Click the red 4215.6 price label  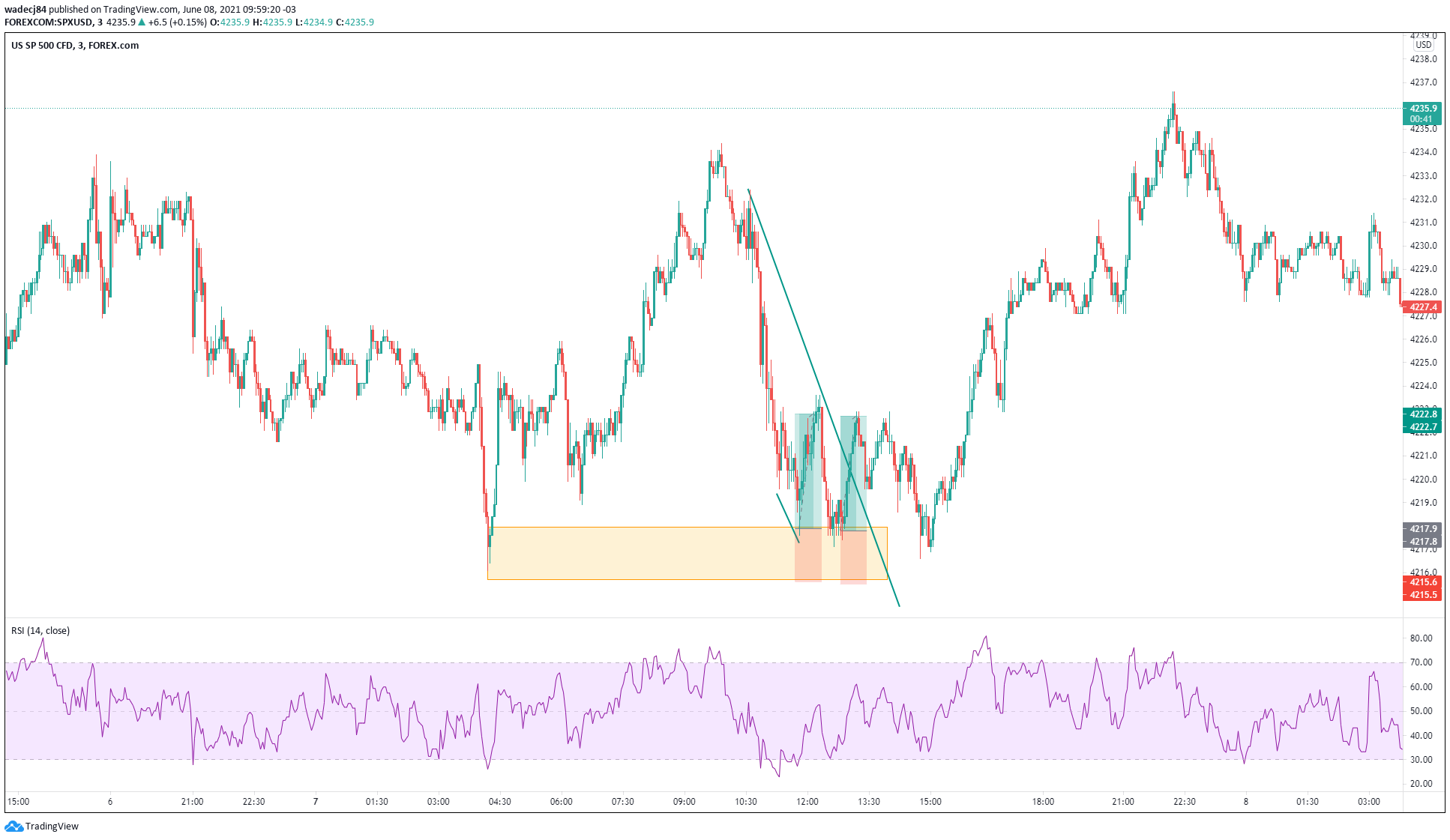tap(1422, 582)
